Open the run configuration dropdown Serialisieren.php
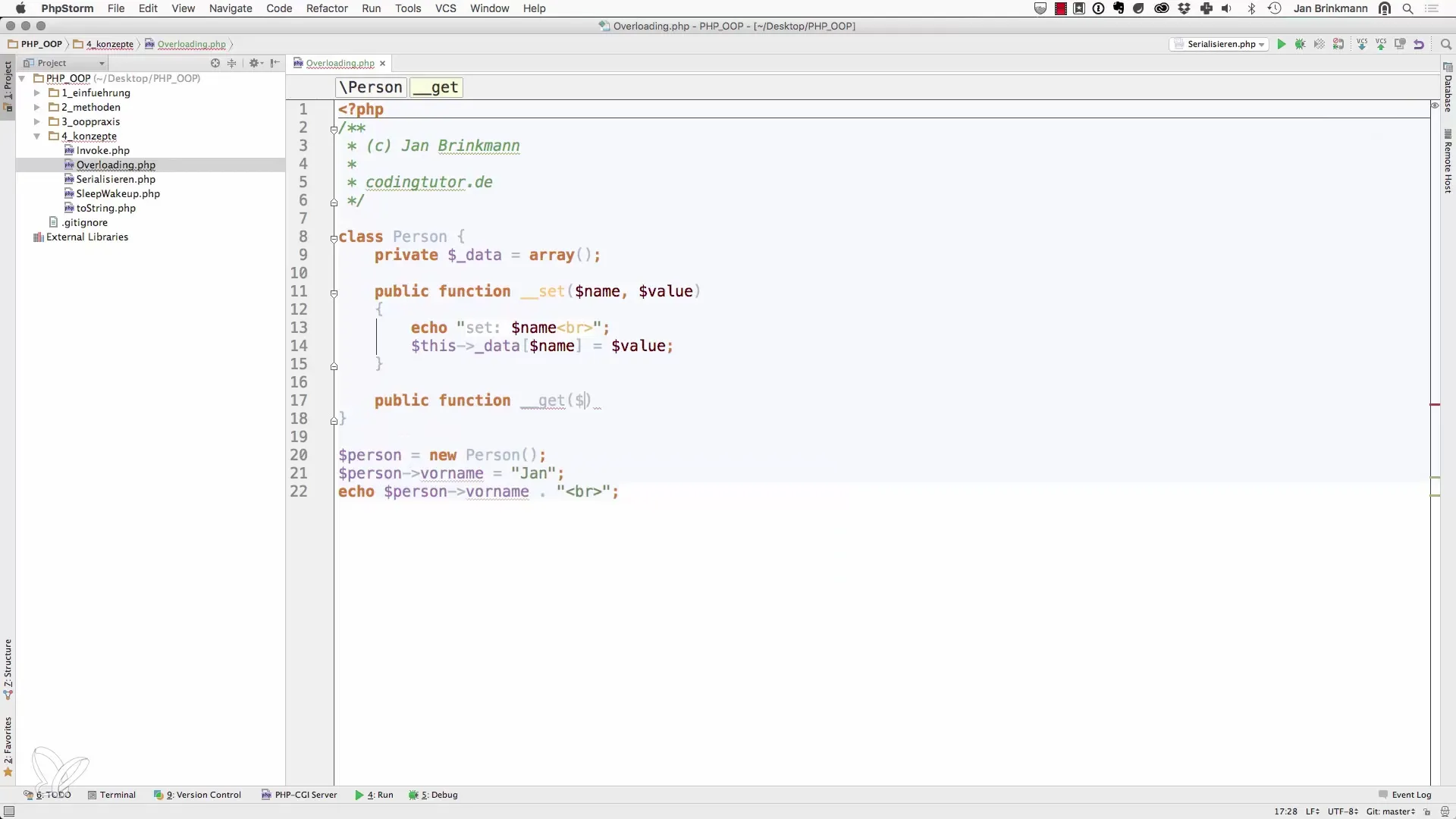 [x=1219, y=44]
